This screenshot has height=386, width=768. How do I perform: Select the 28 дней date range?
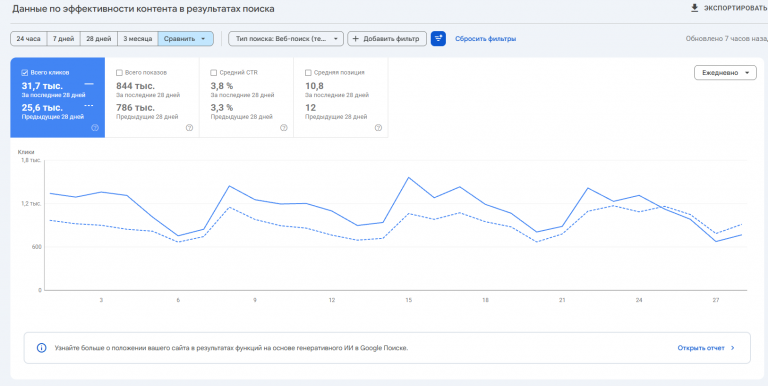point(99,39)
